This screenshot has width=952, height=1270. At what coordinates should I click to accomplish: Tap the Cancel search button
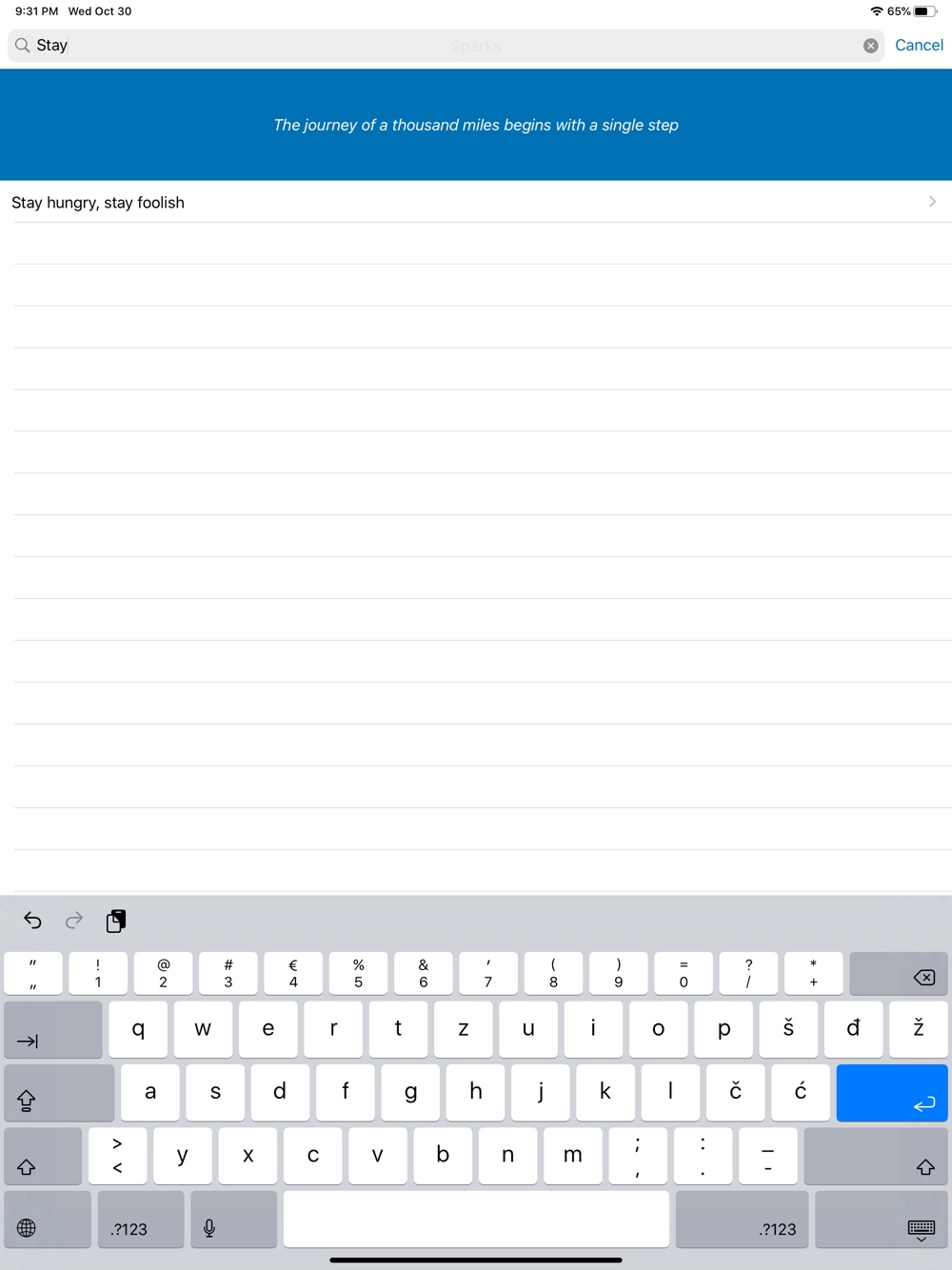pyautogui.click(x=919, y=45)
